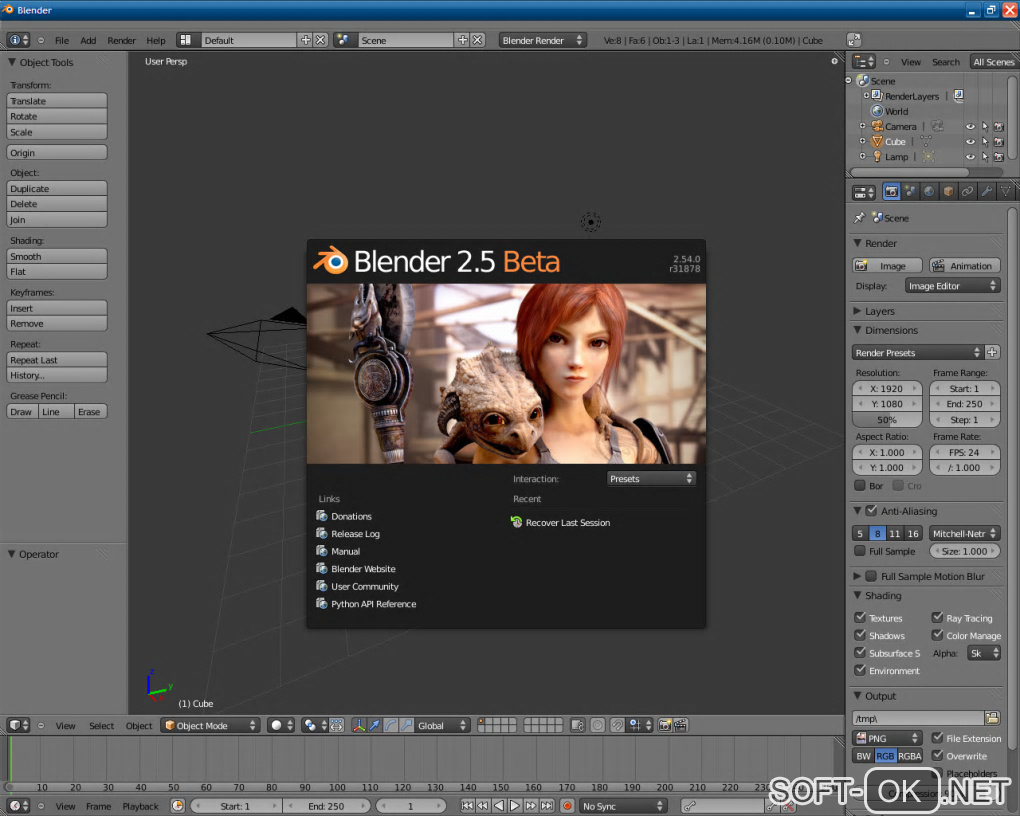The height and width of the screenshot is (816, 1020).
Task: Click the timeline record button
Action: point(567,806)
